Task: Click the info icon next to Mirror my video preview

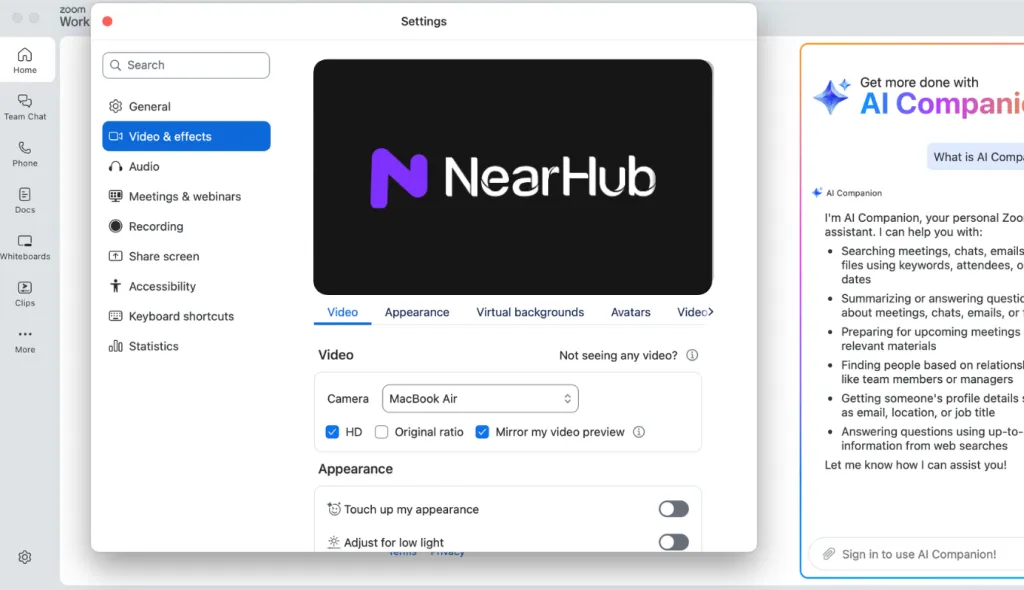Action: point(639,432)
